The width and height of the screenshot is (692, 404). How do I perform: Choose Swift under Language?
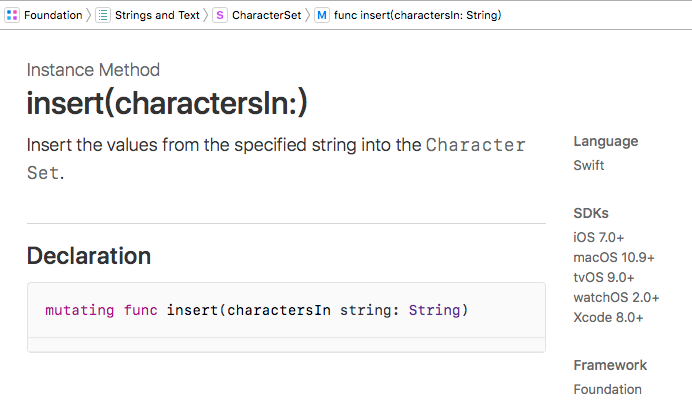tap(589, 165)
